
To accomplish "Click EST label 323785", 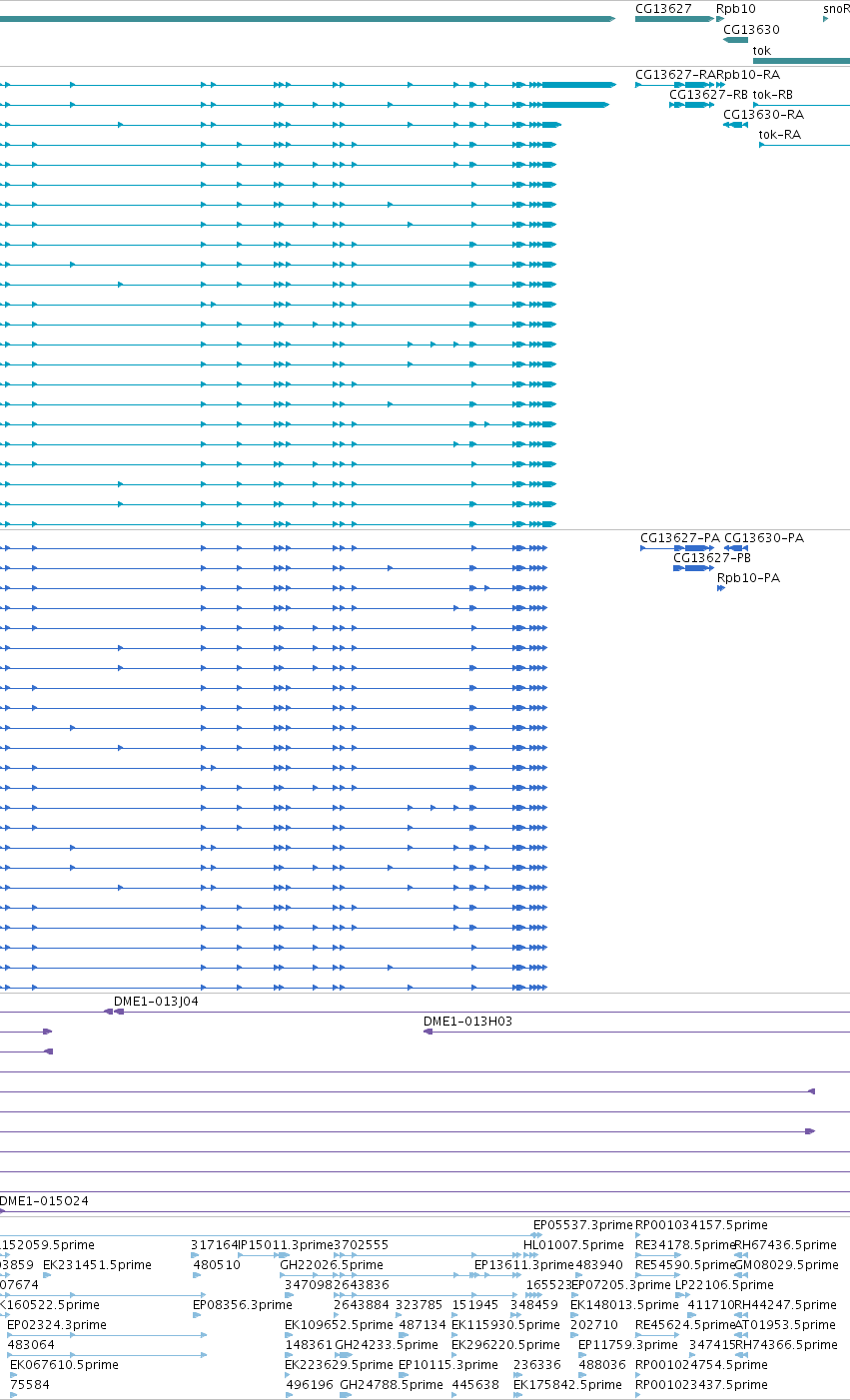I will tap(420, 1305).
